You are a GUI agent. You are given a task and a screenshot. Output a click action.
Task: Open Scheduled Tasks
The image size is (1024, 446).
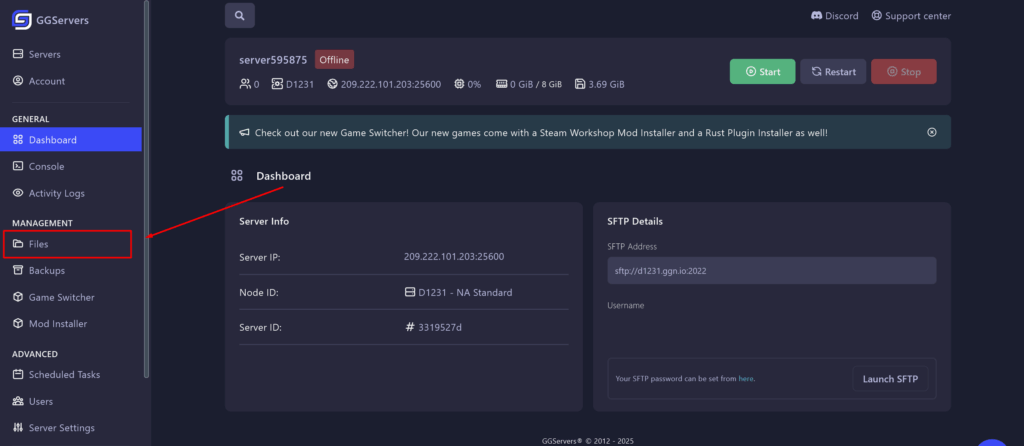tap(64, 375)
